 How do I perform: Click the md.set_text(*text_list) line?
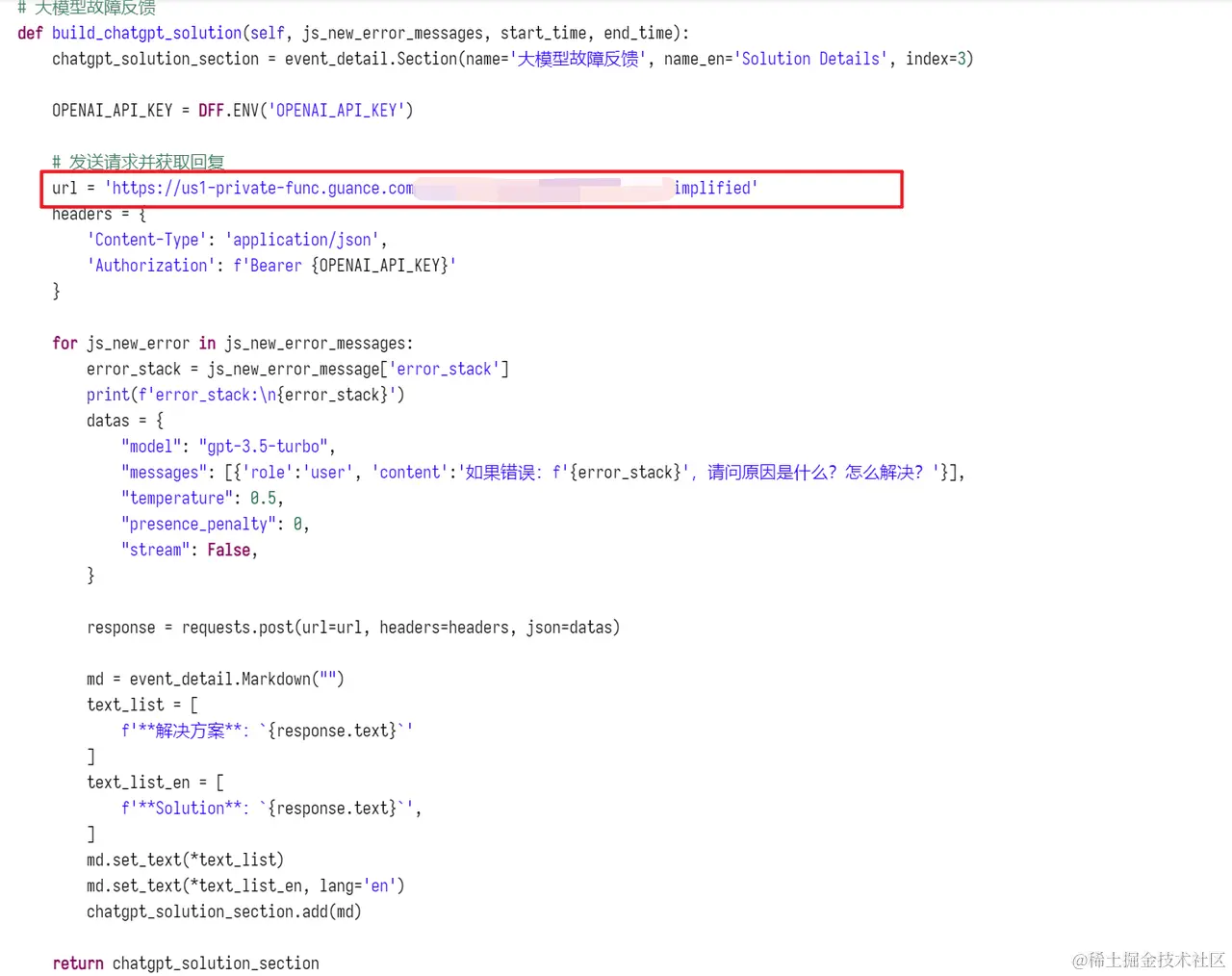pyautogui.click(x=185, y=860)
